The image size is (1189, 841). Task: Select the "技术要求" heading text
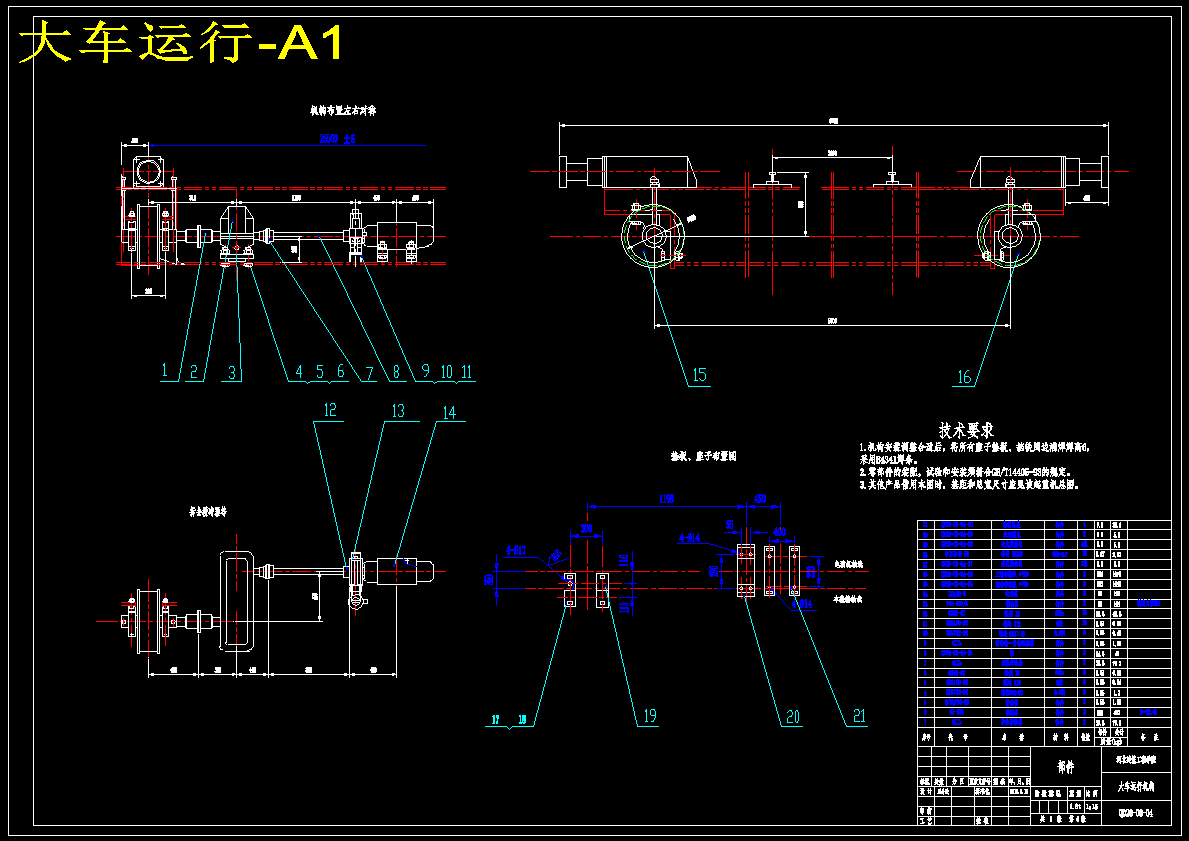967,431
